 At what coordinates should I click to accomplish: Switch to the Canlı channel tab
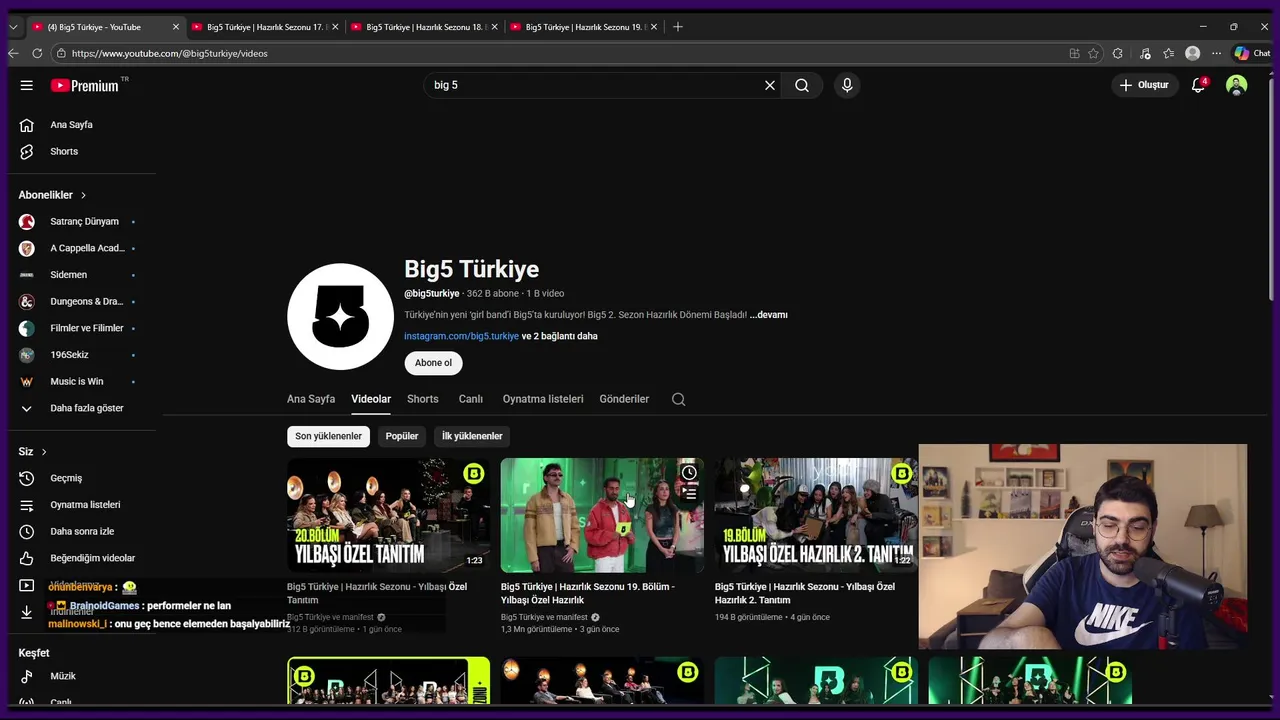point(471,399)
